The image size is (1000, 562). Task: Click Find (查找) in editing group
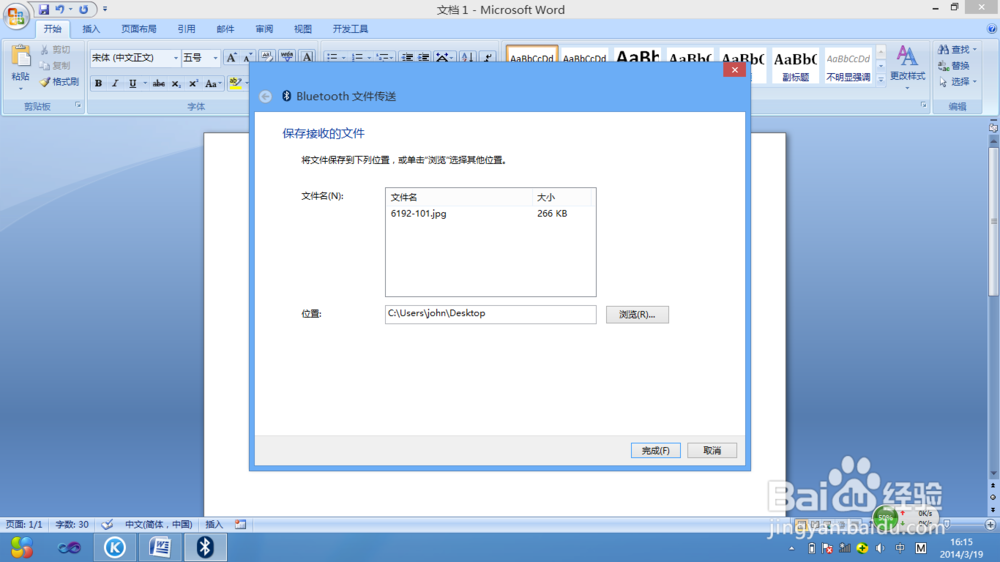pos(954,49)
